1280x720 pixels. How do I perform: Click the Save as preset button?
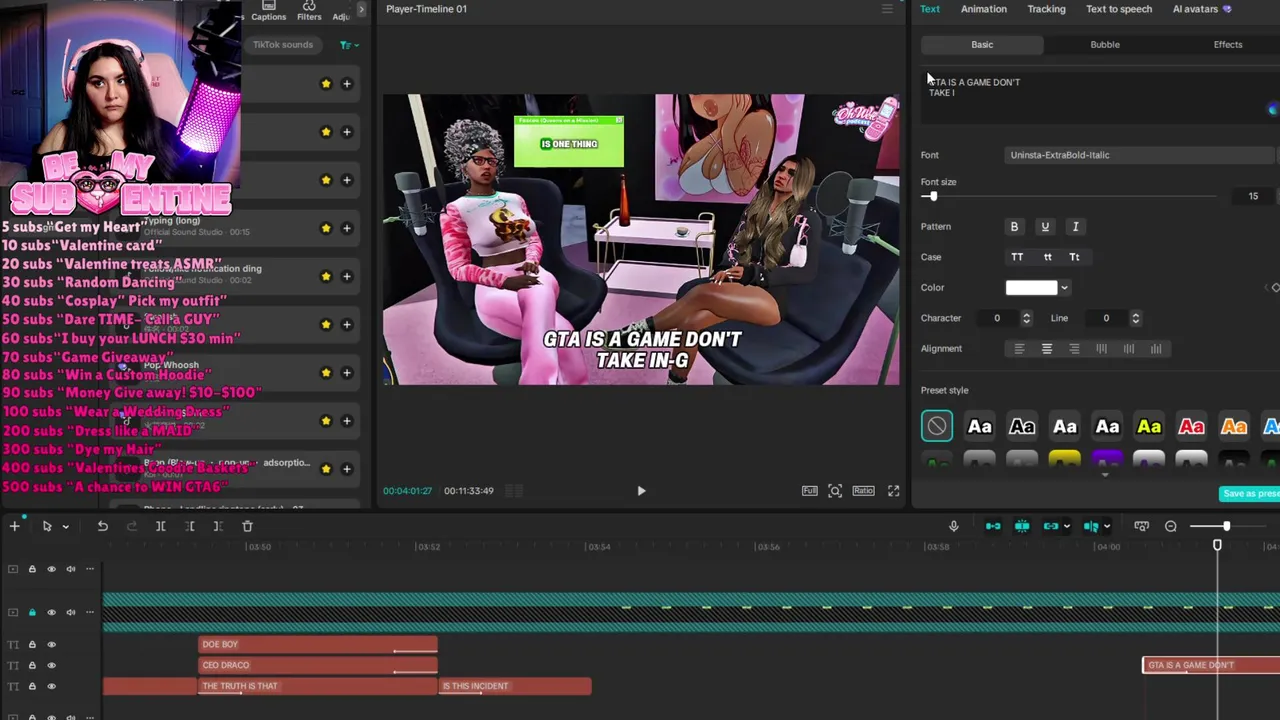coord(1250,494)
